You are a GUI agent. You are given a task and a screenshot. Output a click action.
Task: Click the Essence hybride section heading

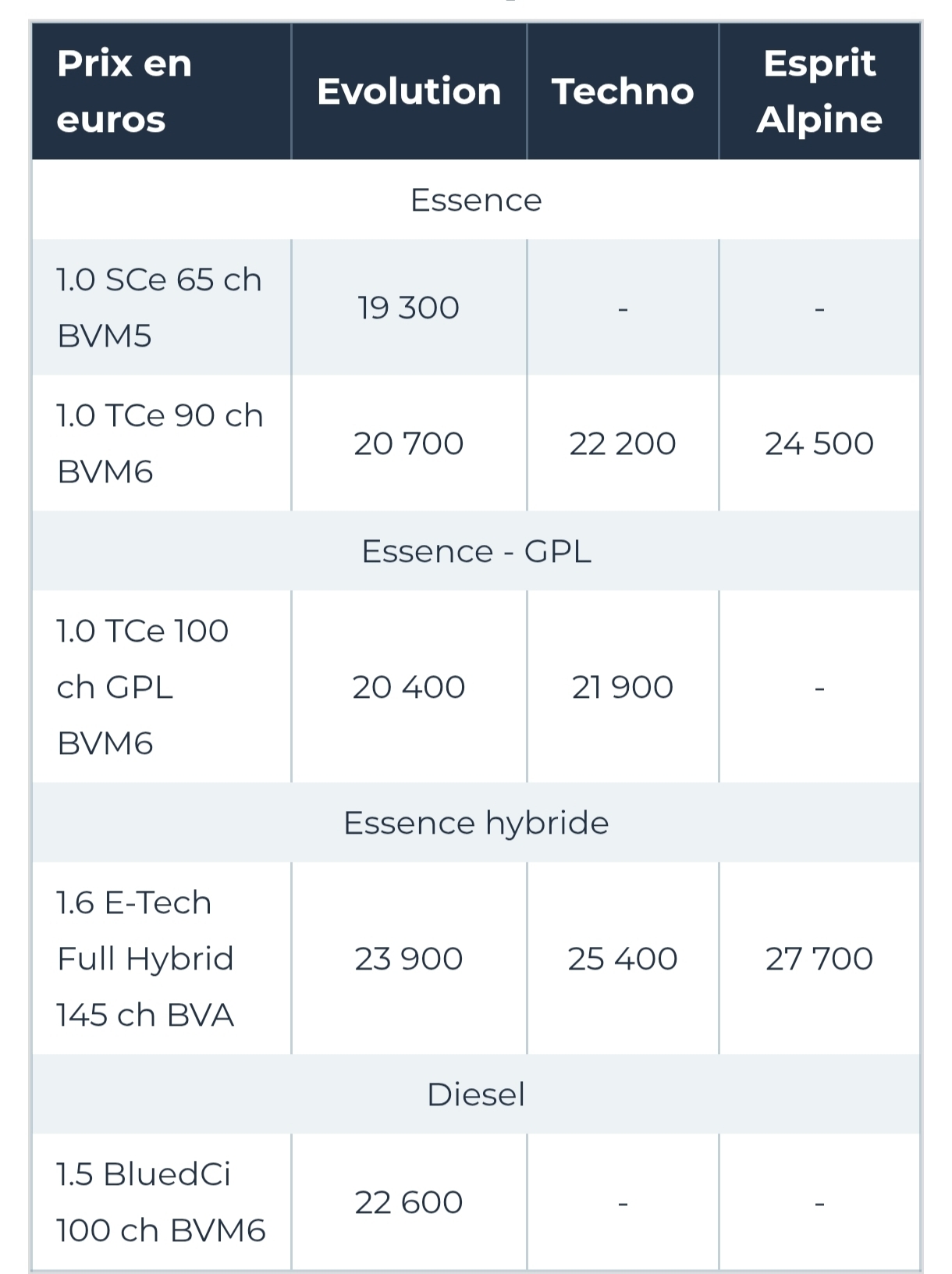(x=476, y=823)
